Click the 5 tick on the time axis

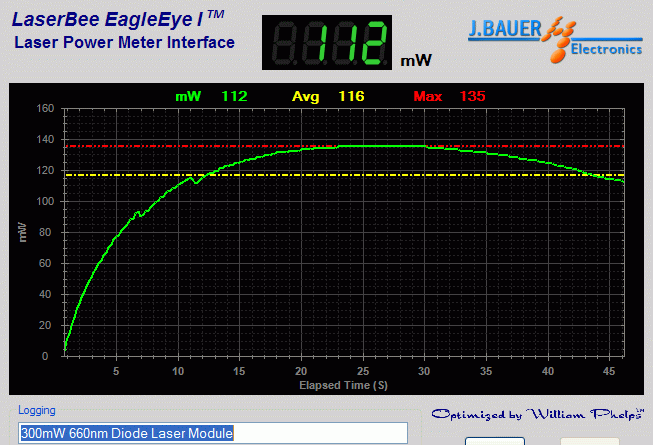[116, 371]
